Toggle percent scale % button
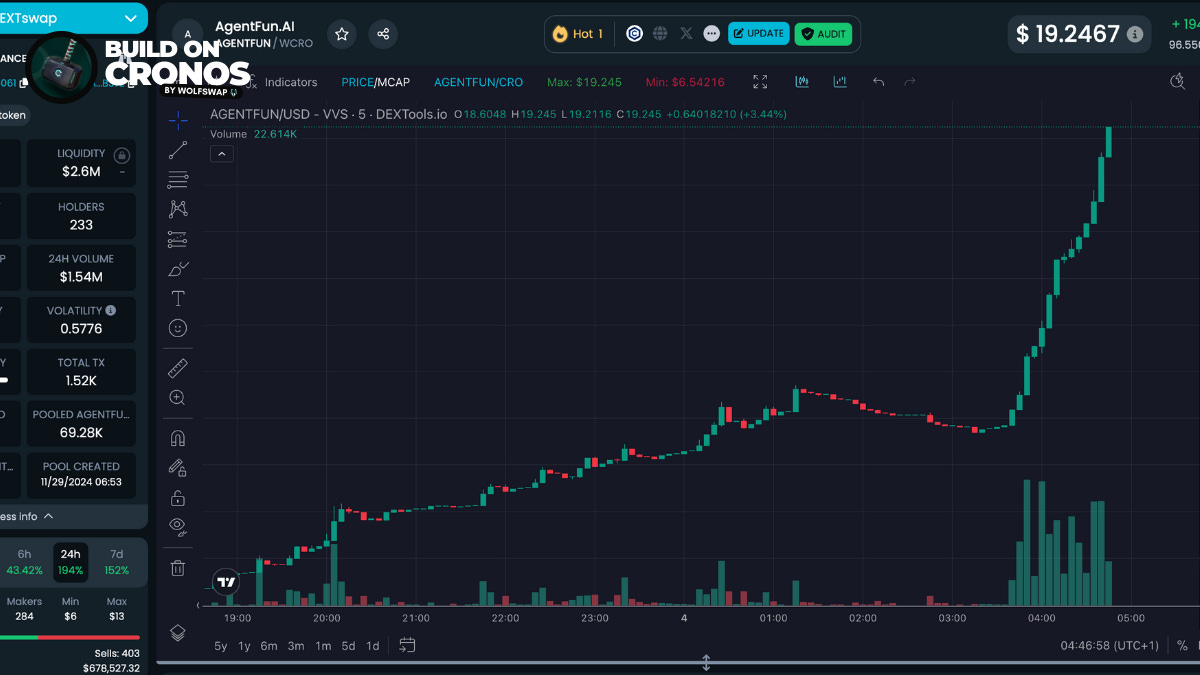The width and height of the screenshot is (1200, 675). point(1182,646)
